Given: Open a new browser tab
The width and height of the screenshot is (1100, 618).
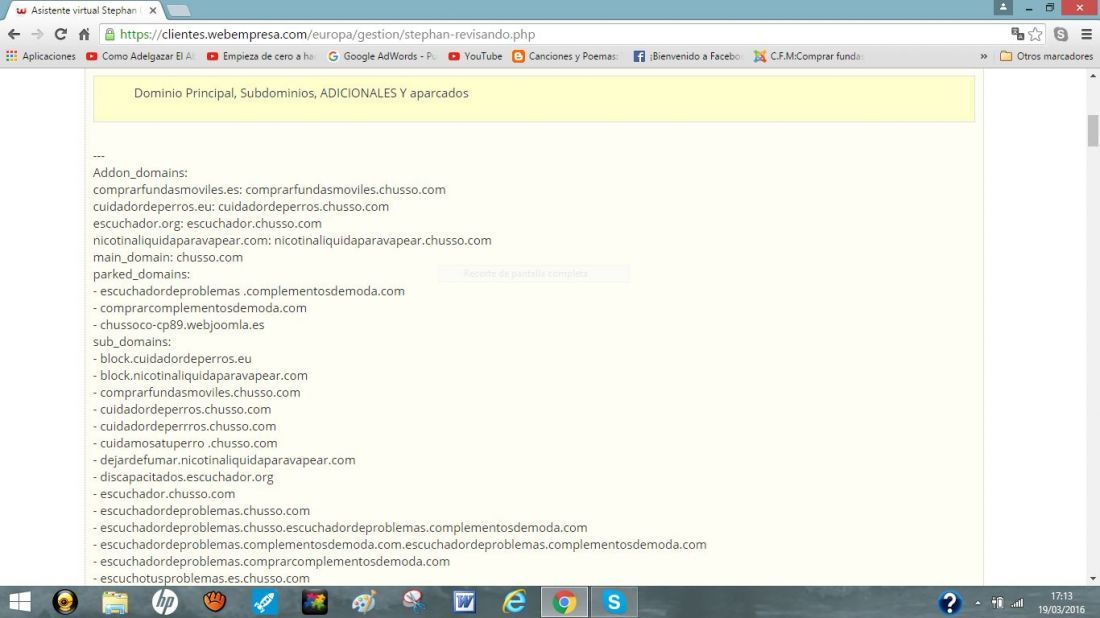Looking at the screenshot, I should [x=179, y=11].
